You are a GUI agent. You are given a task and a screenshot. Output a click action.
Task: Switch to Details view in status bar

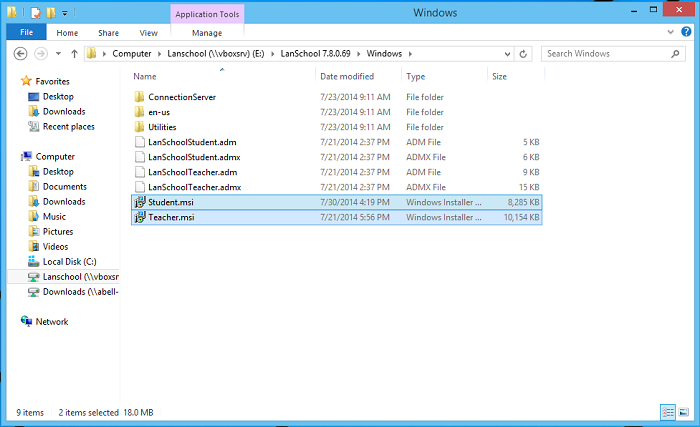point(668,412)
